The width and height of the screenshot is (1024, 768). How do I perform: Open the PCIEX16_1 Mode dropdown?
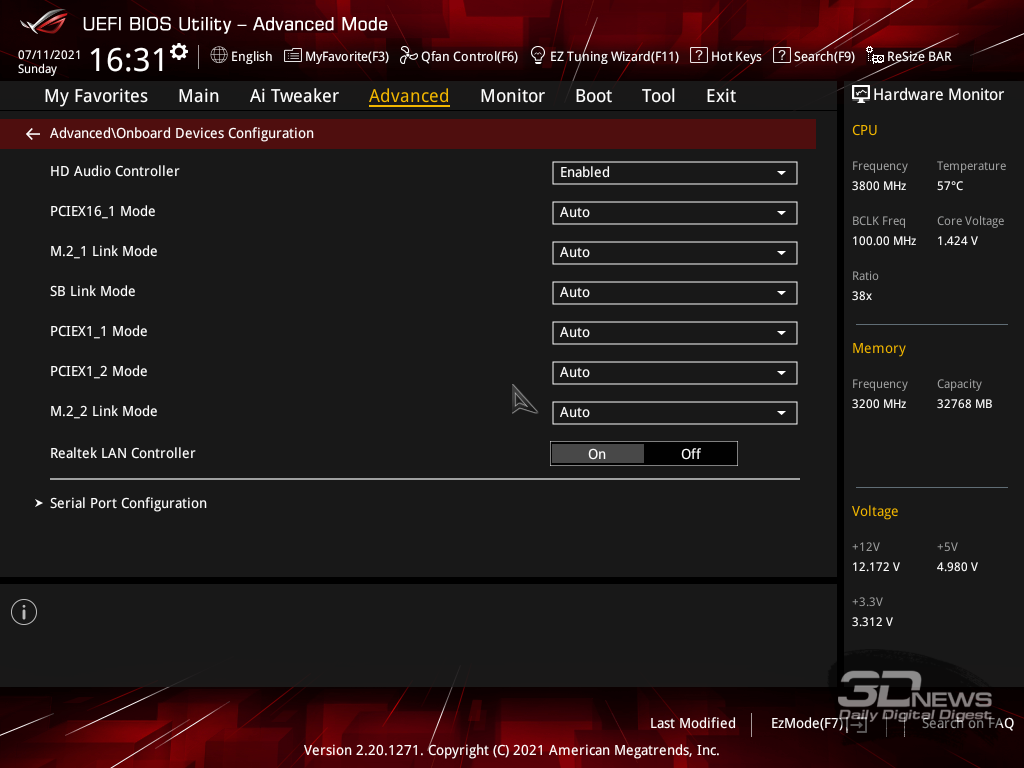point(675,213)
